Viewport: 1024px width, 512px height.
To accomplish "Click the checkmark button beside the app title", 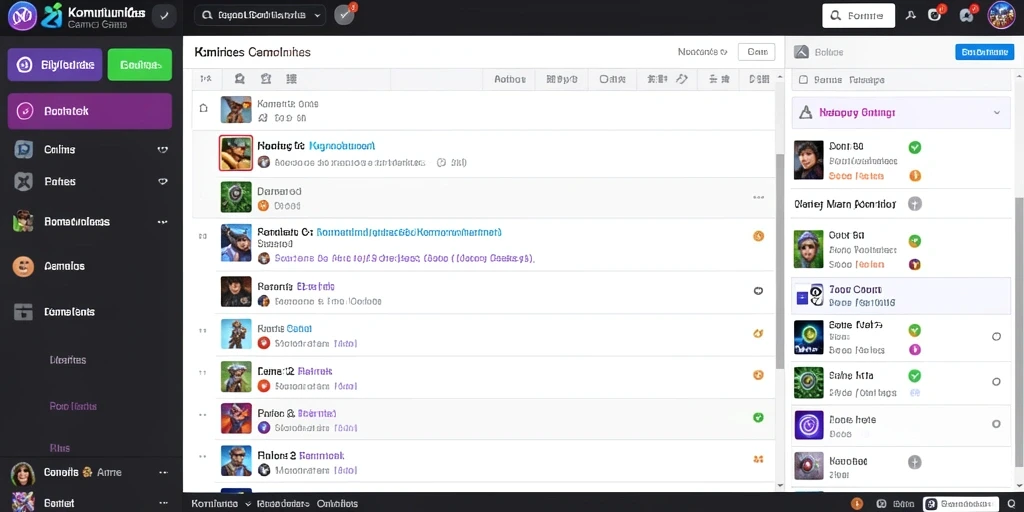I will (x=164, y=16).
